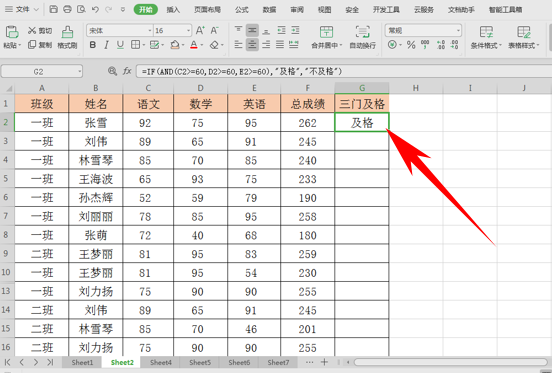The width and height of the screenshot is (553, 373).
Task: Align text to top of cell
Action: pyautogui.click(x=238, y=31)
